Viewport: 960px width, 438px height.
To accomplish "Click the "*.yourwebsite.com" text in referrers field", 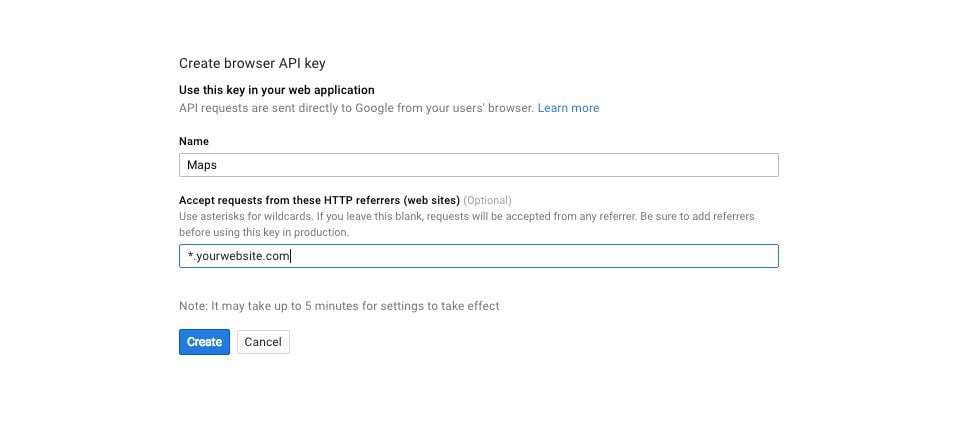I will [x=239, y=257].
